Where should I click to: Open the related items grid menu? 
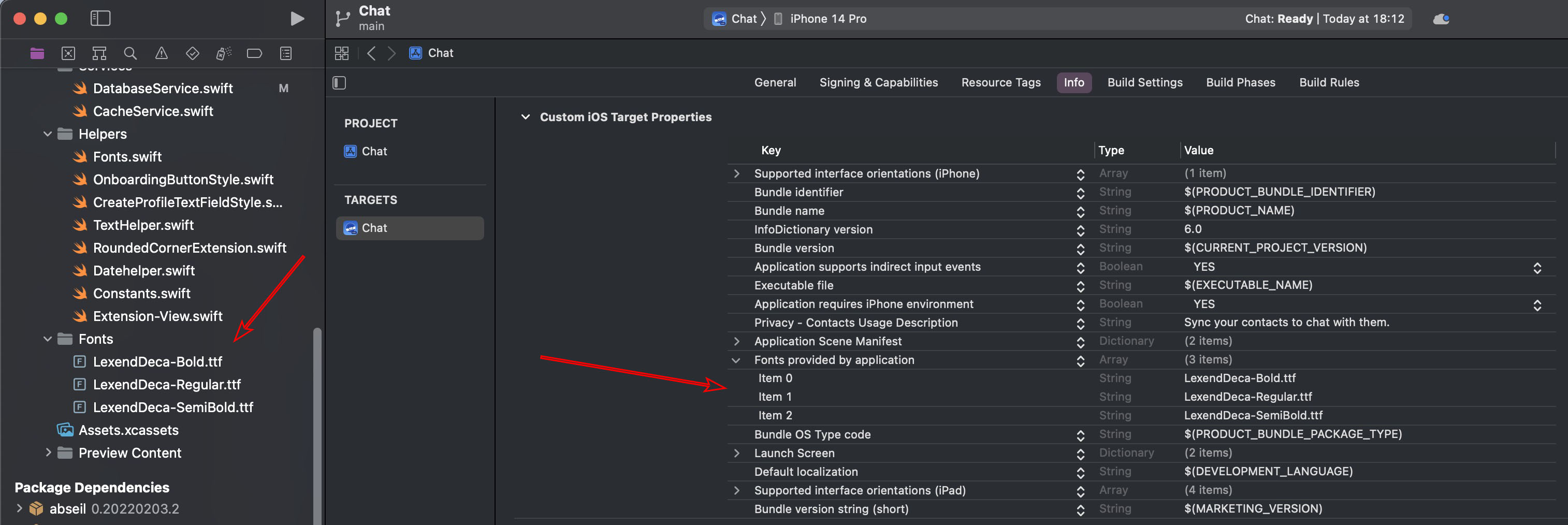(x=341, y=53)
